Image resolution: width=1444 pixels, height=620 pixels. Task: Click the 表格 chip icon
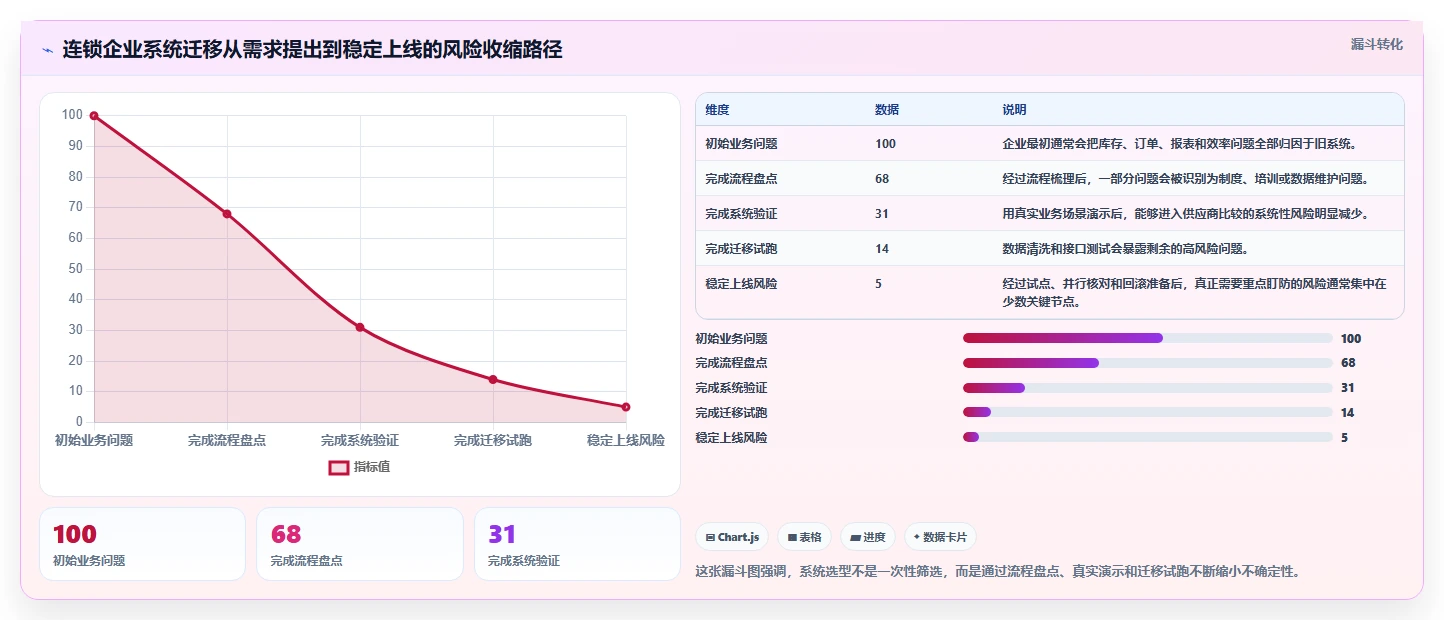(792, 538)
